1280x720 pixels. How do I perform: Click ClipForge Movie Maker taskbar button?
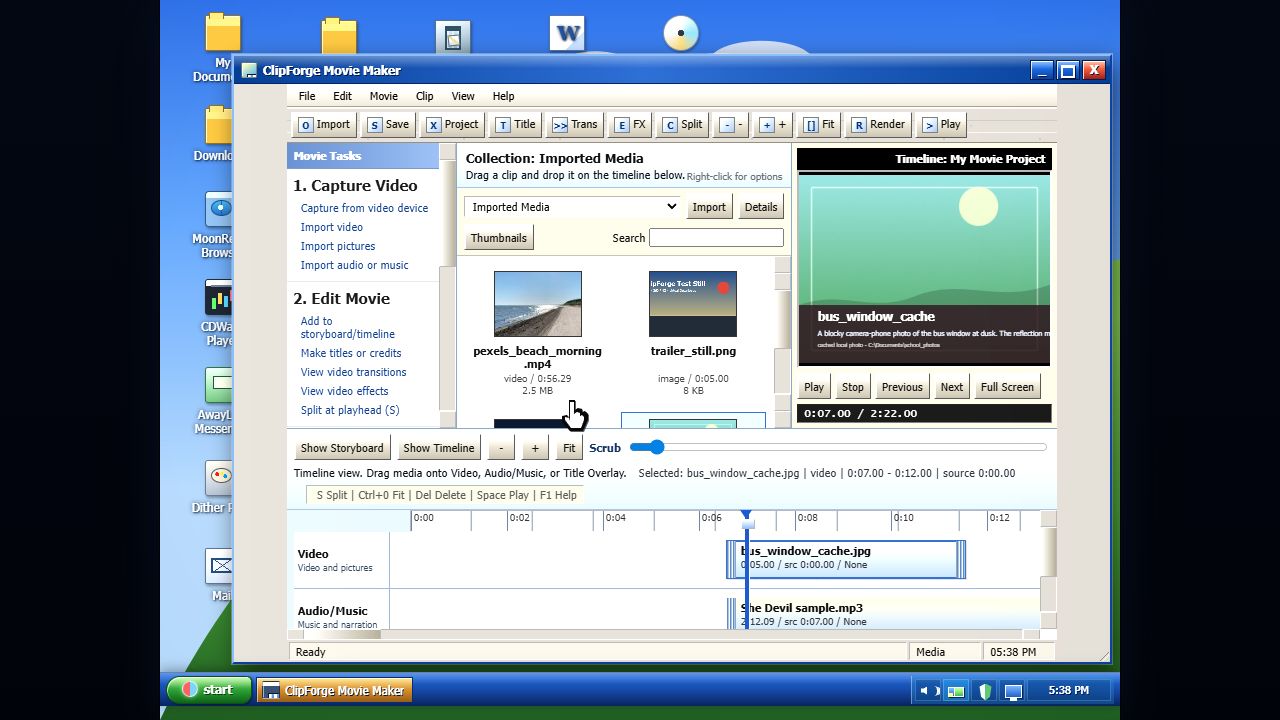334,690
